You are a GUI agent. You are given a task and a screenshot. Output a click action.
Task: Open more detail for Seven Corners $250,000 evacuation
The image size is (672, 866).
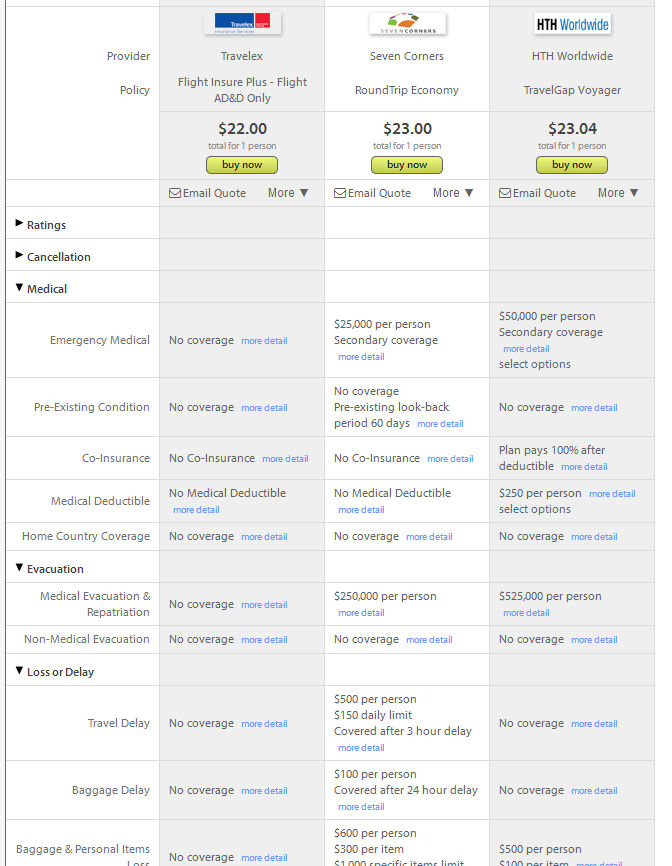pyautogui.click(x=361, y=612)
